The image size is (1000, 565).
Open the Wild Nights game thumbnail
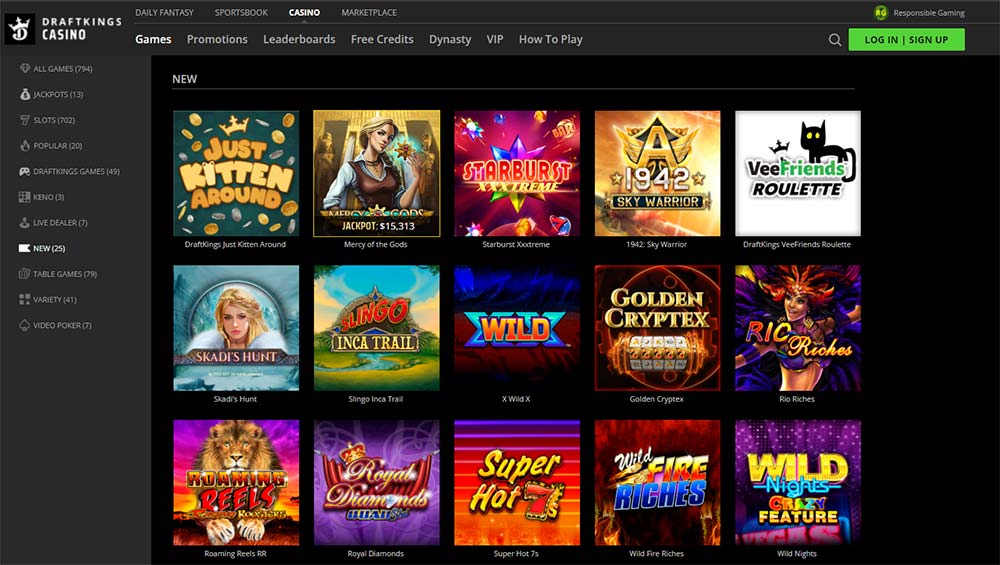(798, 483)
